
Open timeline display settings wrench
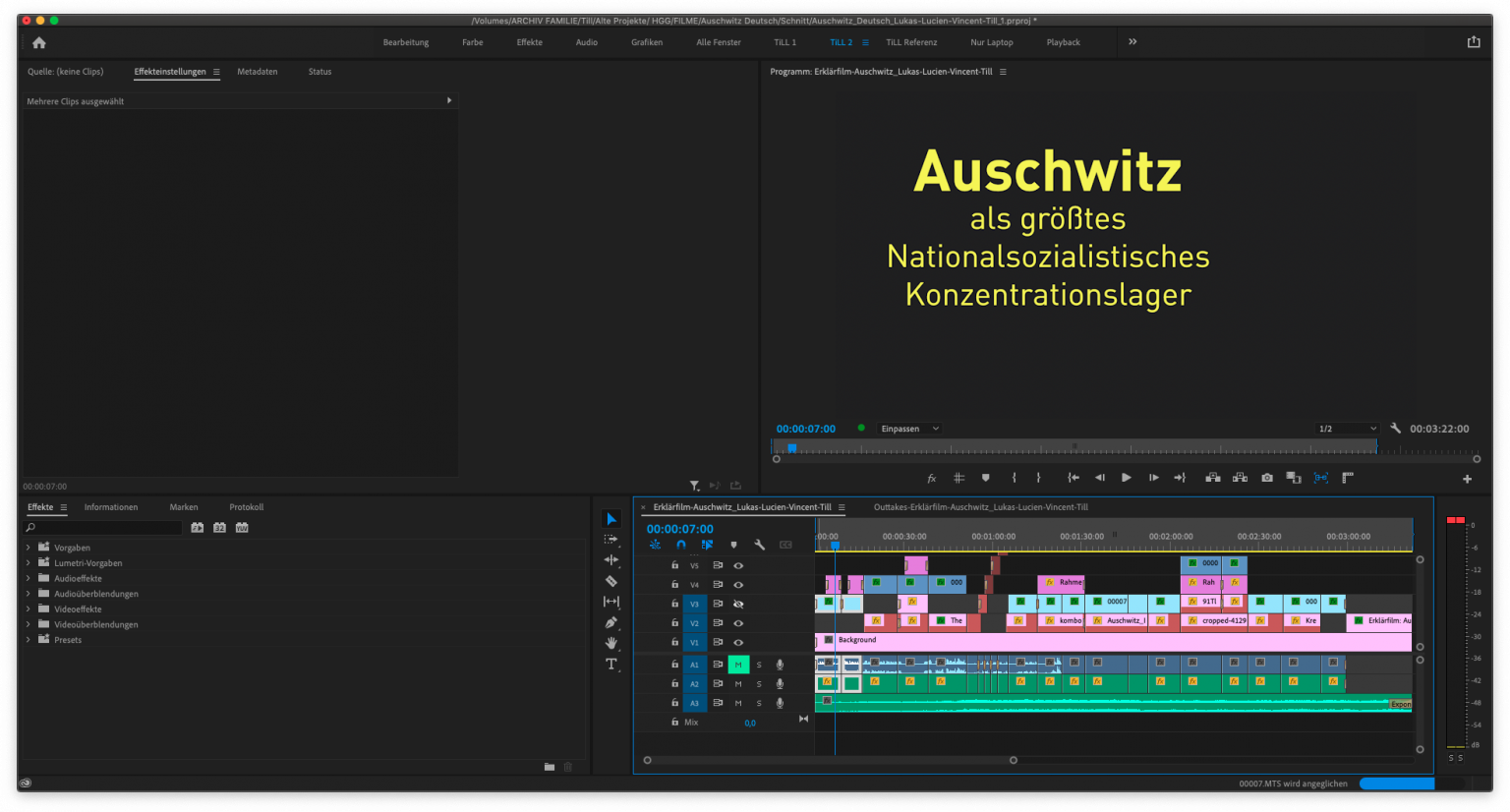point(759,545)
